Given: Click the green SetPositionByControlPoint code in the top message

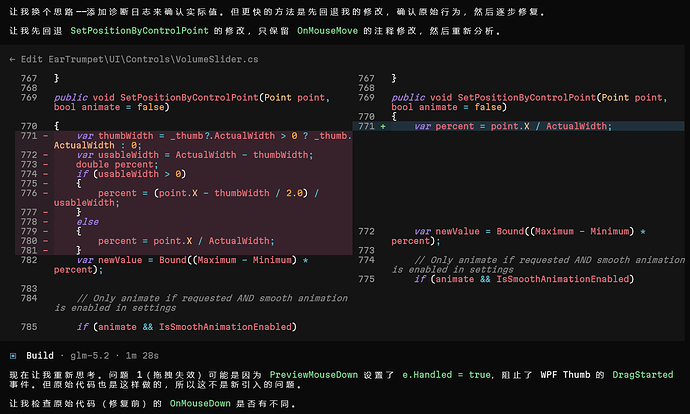Looking at the screenshot, I should pyautogui.click(x=139, y=31).
